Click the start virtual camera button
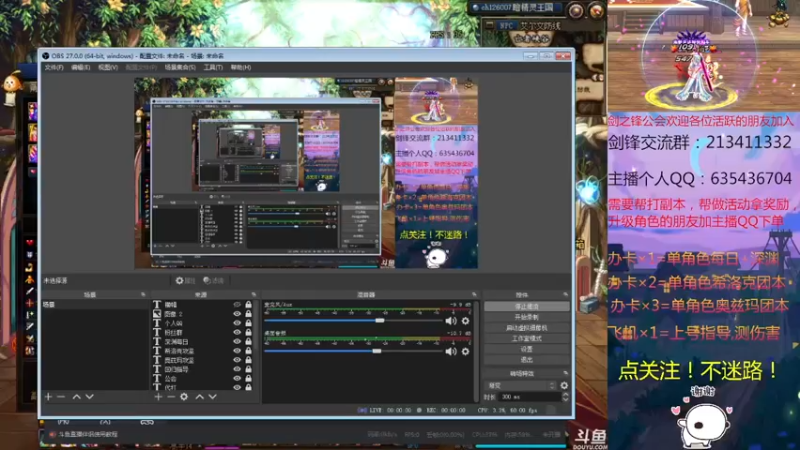Image resolution: width=800 pixels, height=450 pixels. [527, 328]
